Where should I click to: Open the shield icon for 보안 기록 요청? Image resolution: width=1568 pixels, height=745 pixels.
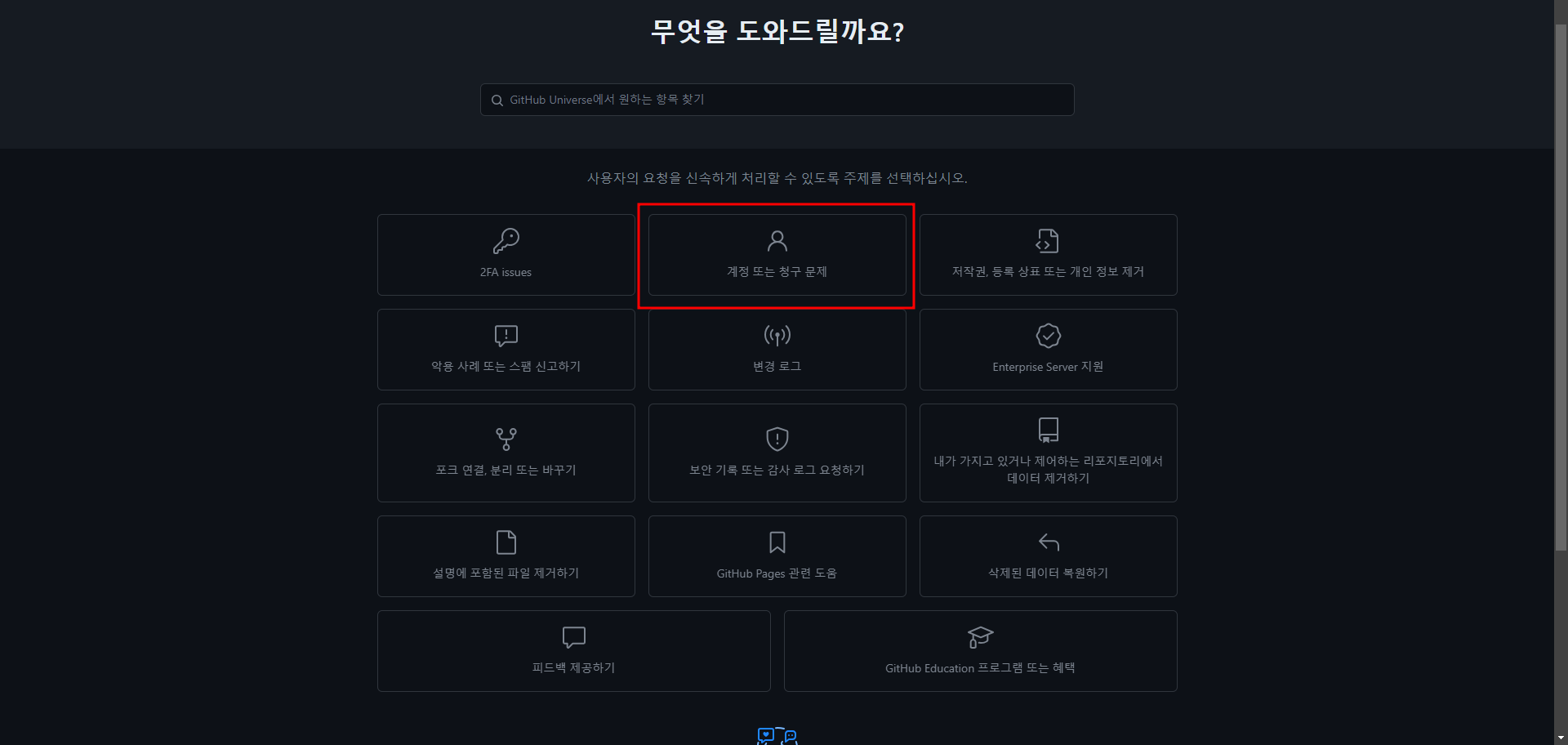coord(777,439)
